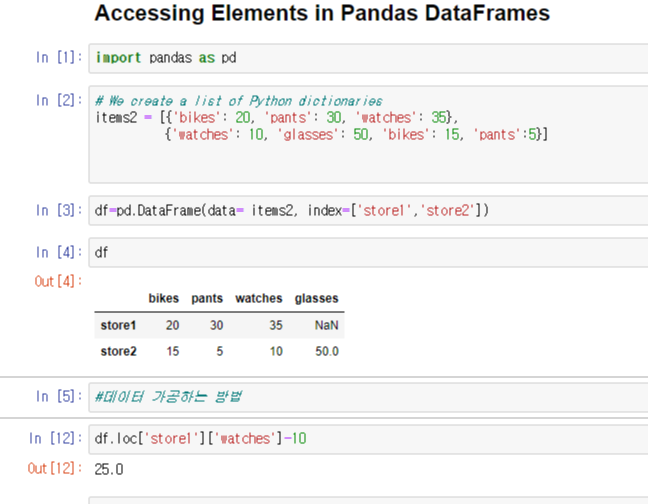Click the In [1] prompt label
Screen dimensions: 648x504
coord(59,57)
